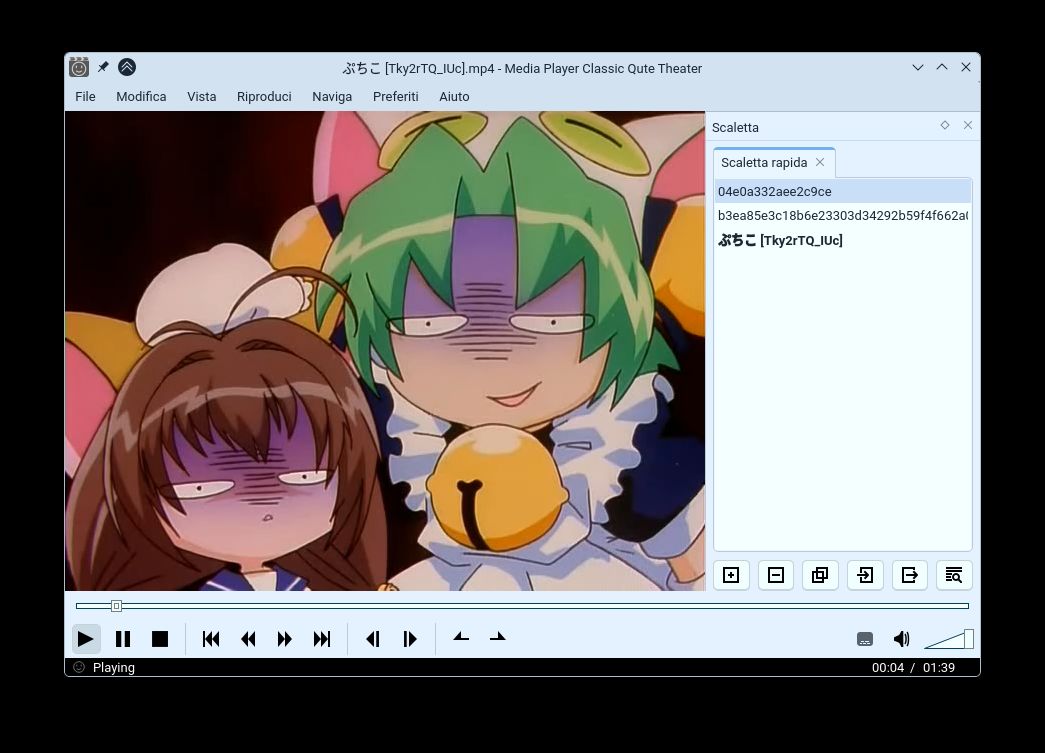Open the title bar dropdown arrow

[917, 67]
